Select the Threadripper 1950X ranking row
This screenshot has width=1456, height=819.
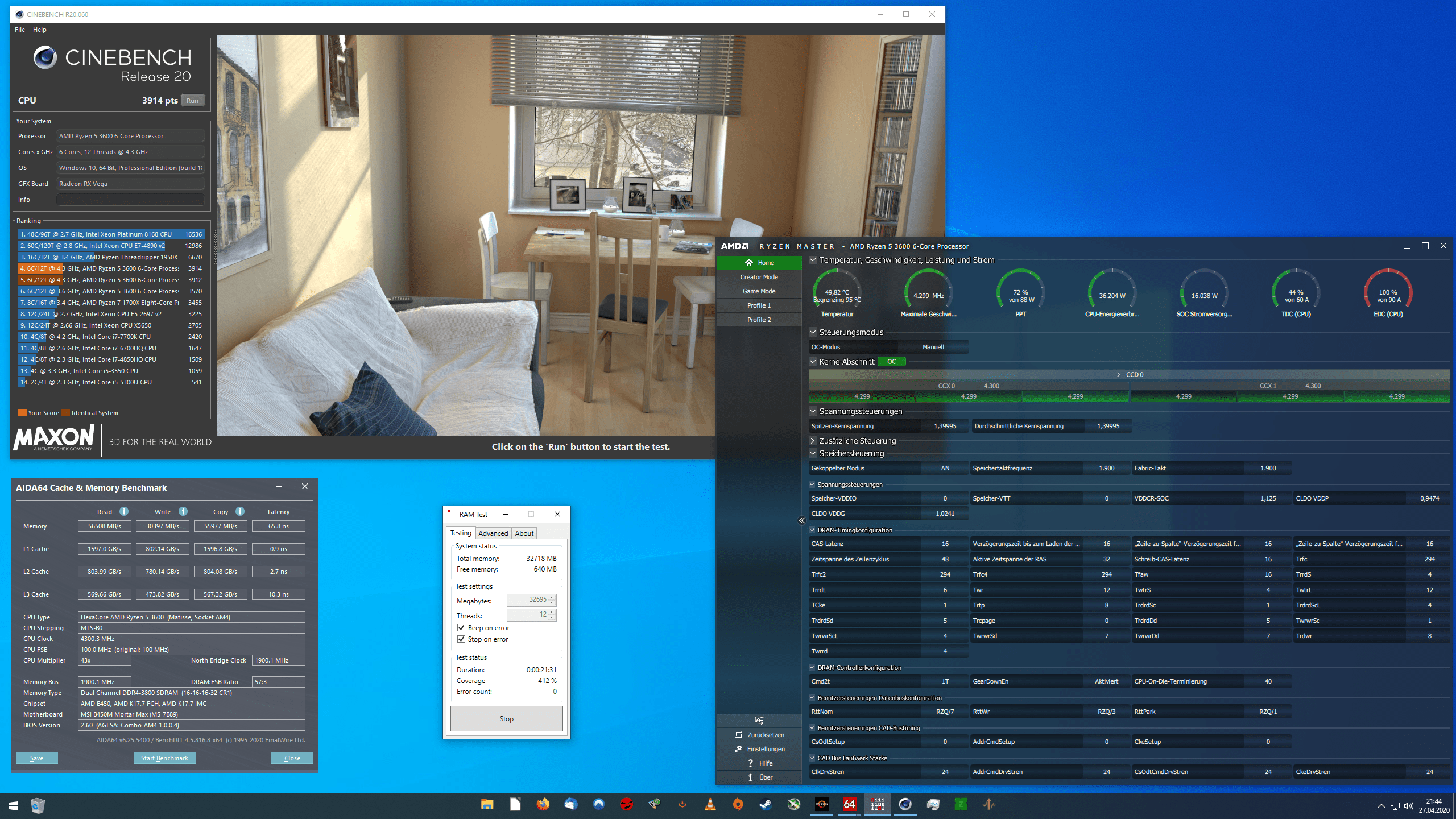coord(111,257)
